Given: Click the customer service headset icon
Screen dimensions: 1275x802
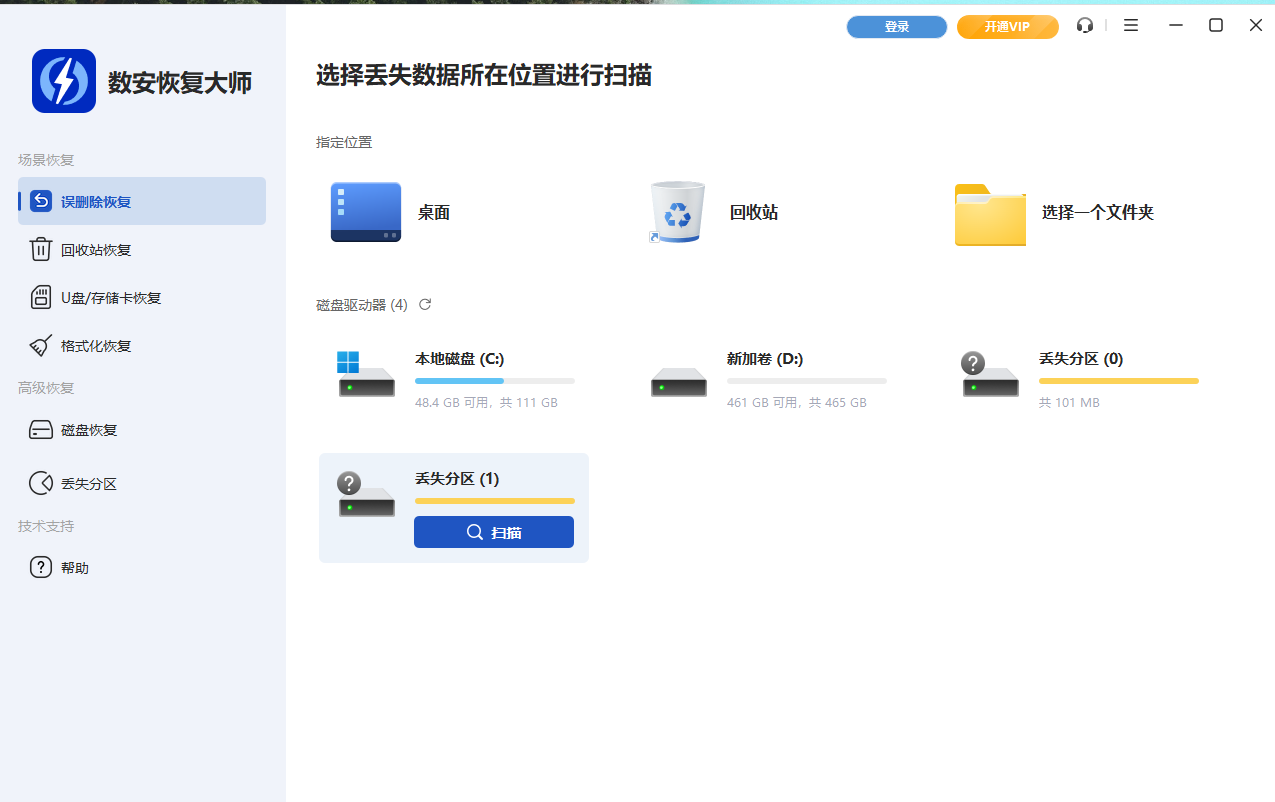Looking at the screenshot, I should tap(1085, 26).
